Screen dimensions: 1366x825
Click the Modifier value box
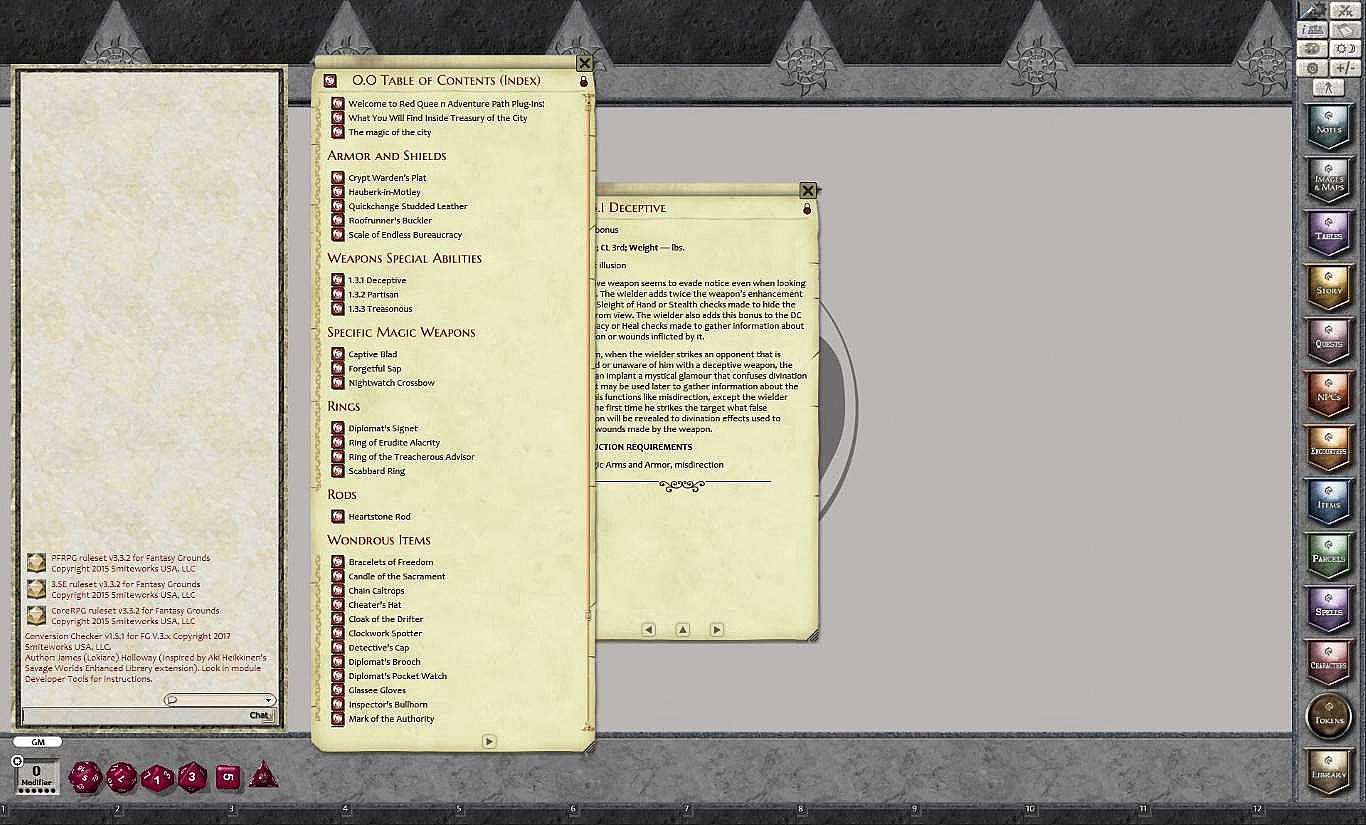37,776
